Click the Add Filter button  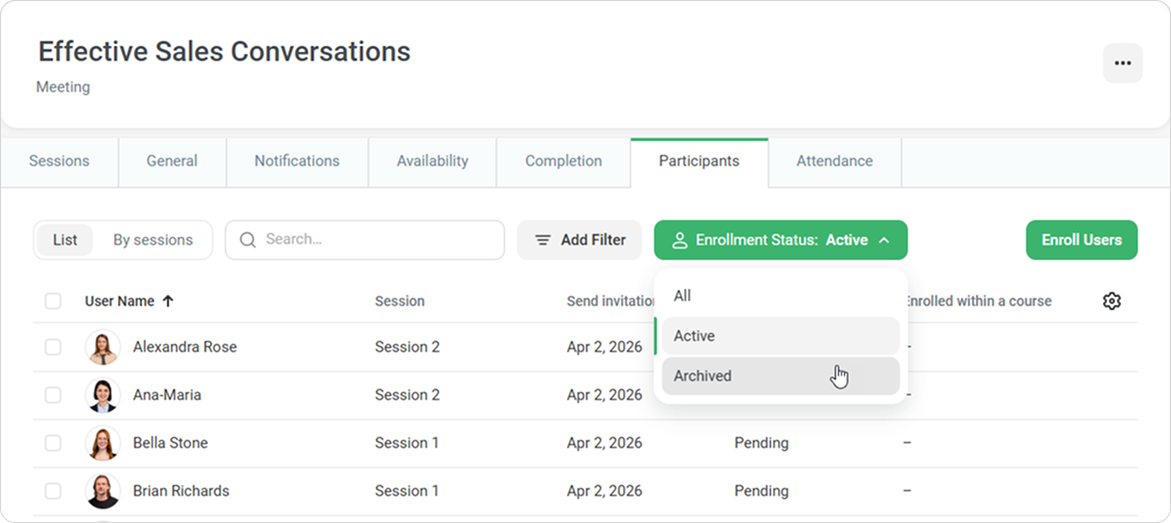[x=581, y=240]
